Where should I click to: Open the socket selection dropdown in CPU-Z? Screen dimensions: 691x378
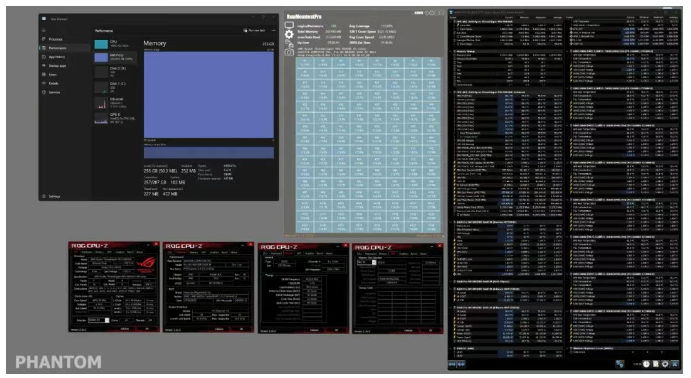[99, 320]
